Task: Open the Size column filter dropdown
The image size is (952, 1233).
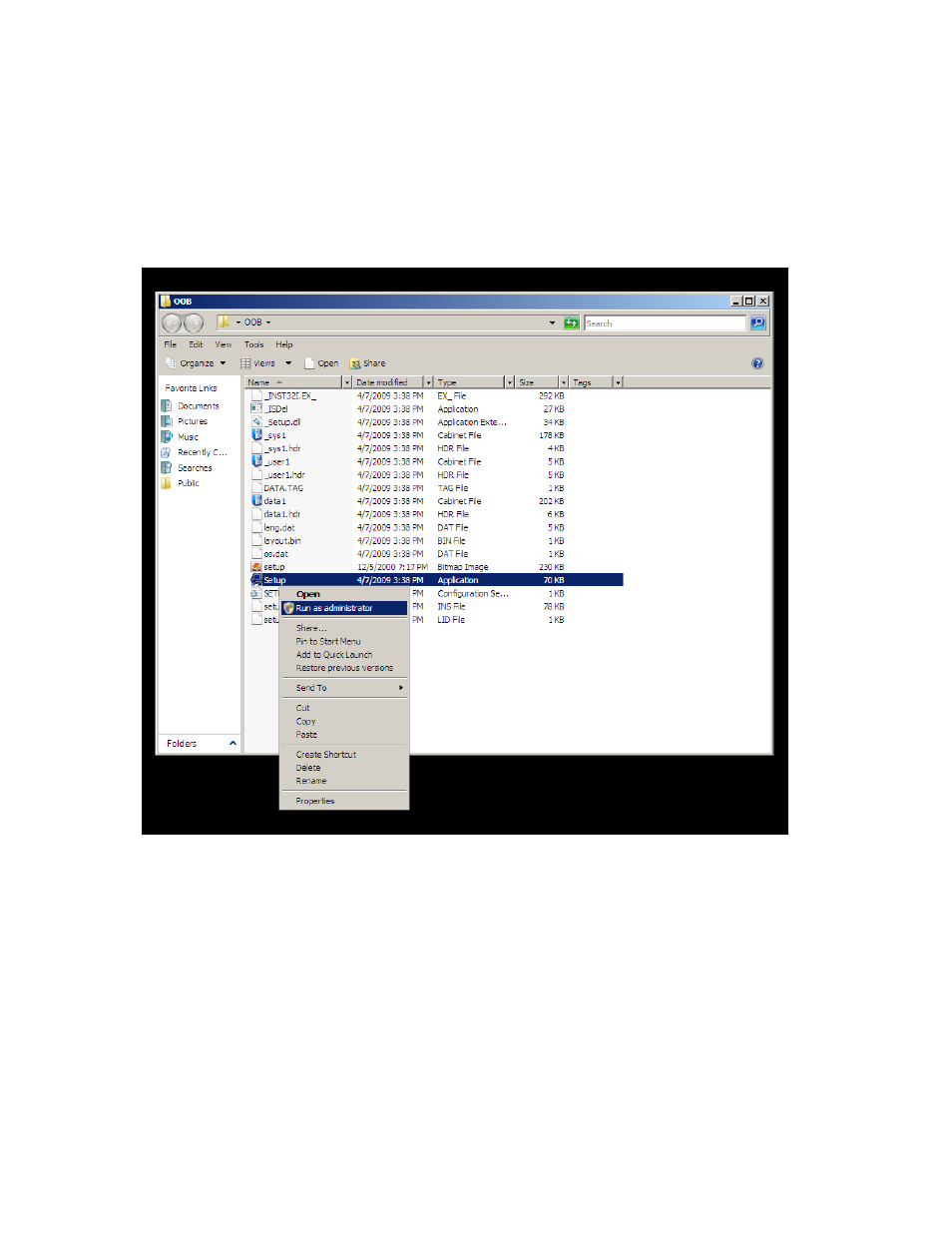Action: (x=563, y=382)
